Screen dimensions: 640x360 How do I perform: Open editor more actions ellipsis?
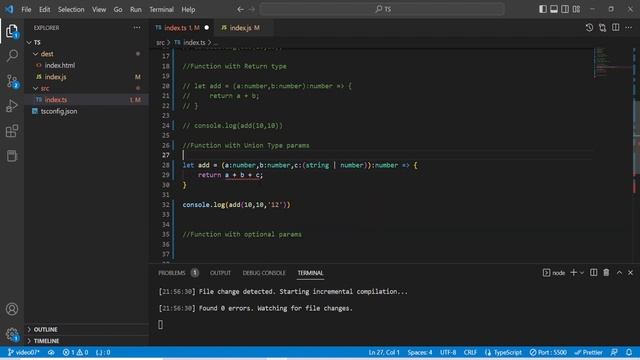[629, 28]
